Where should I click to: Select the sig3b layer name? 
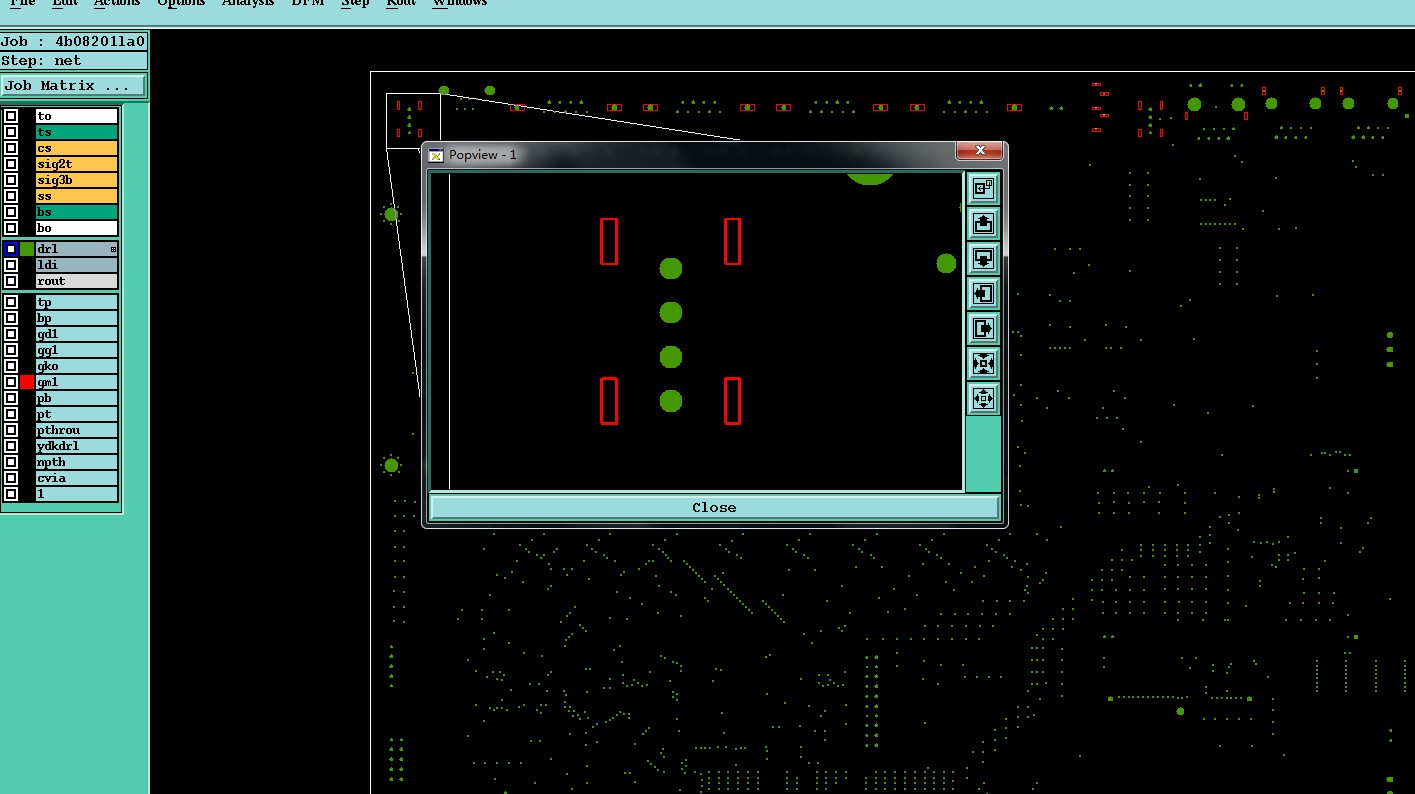[77, 180]
